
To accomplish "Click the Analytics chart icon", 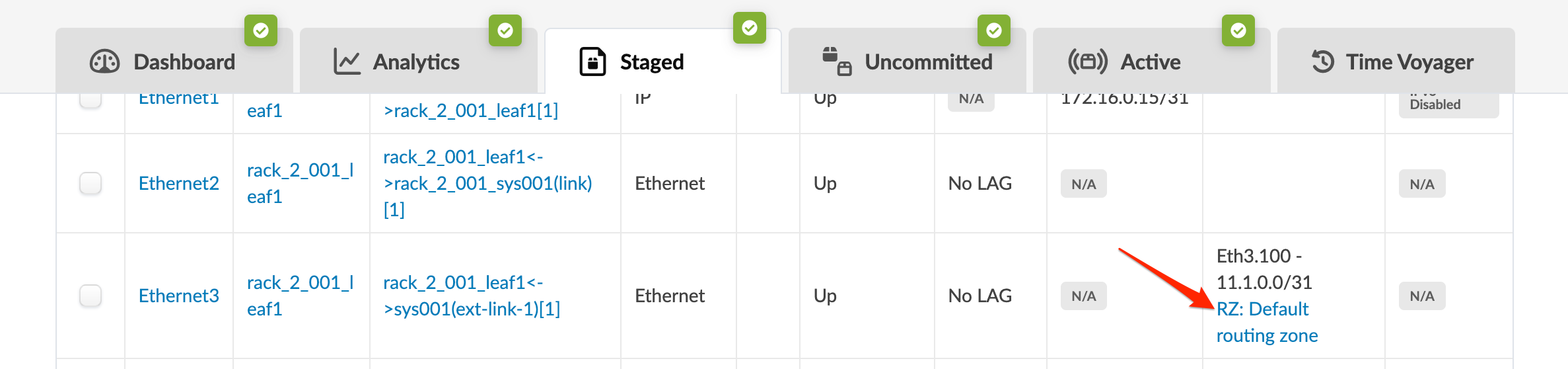I will click(347, 61).
